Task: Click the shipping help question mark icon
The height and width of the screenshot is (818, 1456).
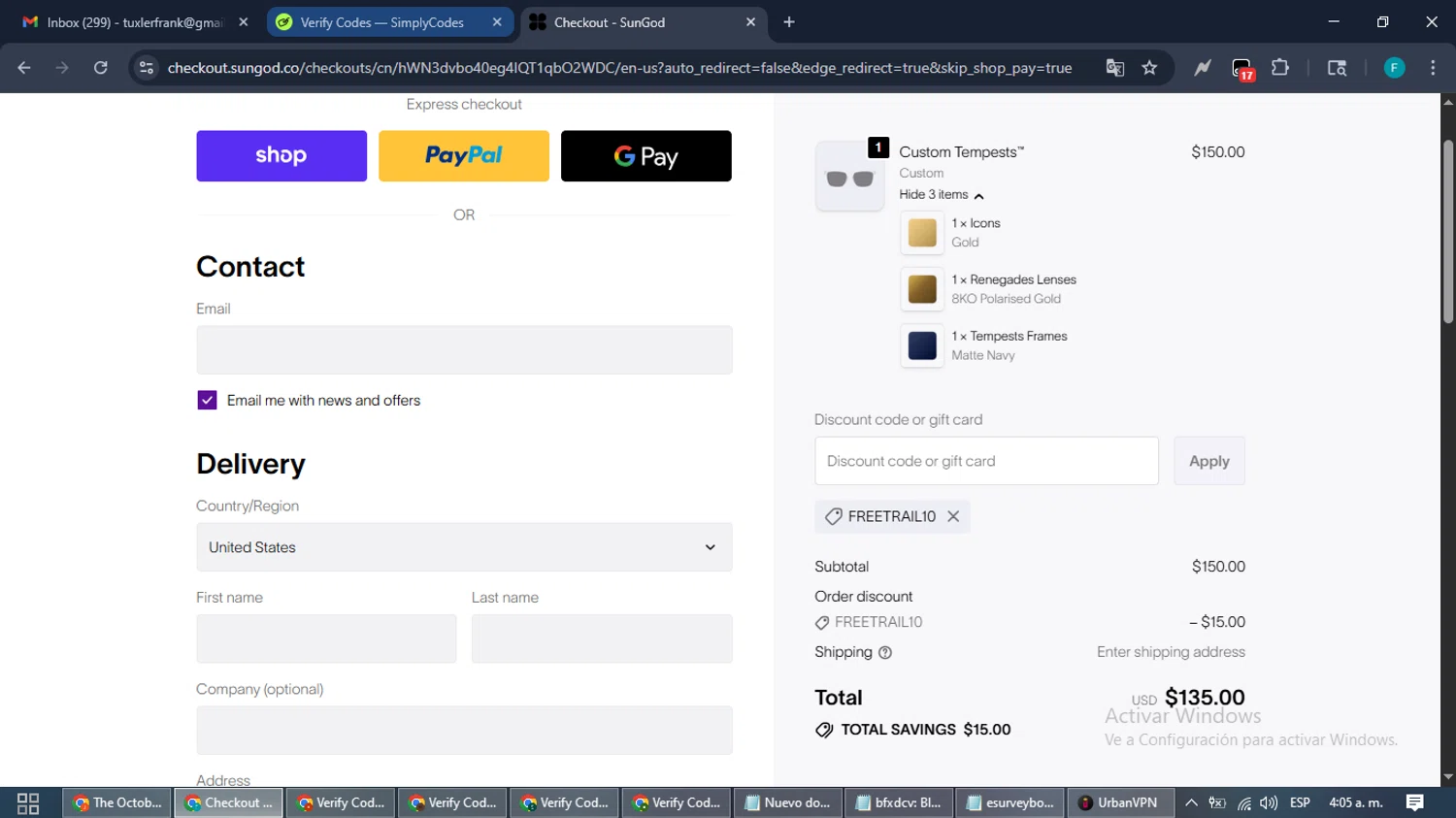Action: tap(885, 653)
